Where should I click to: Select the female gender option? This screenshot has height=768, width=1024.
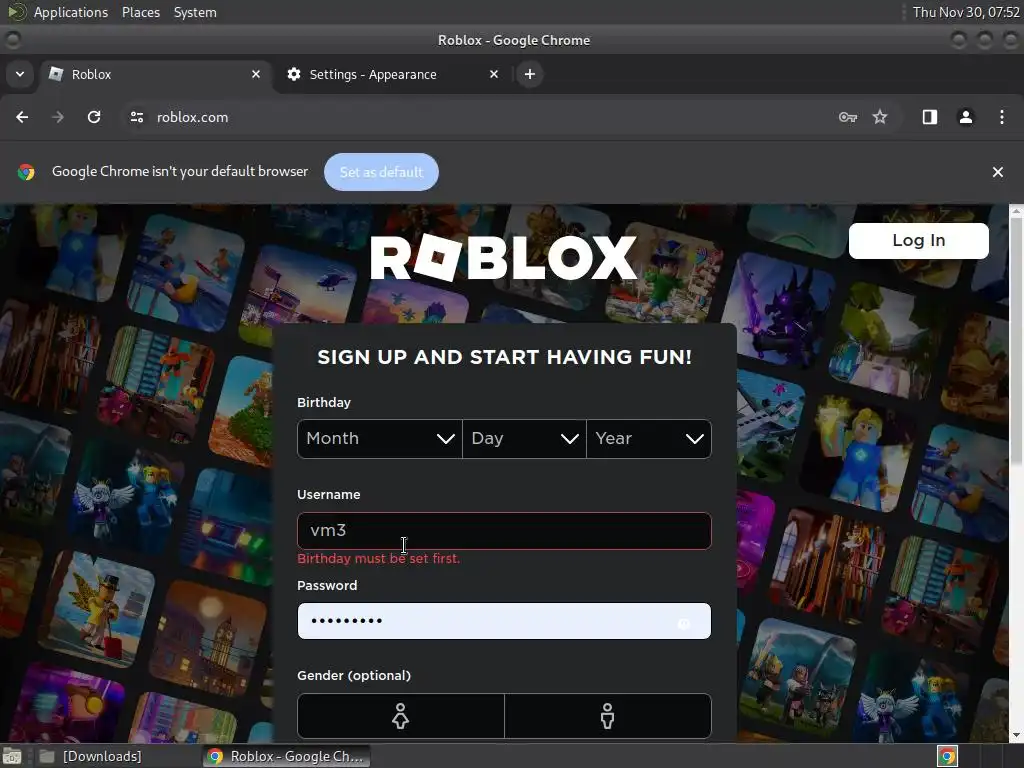400,716
